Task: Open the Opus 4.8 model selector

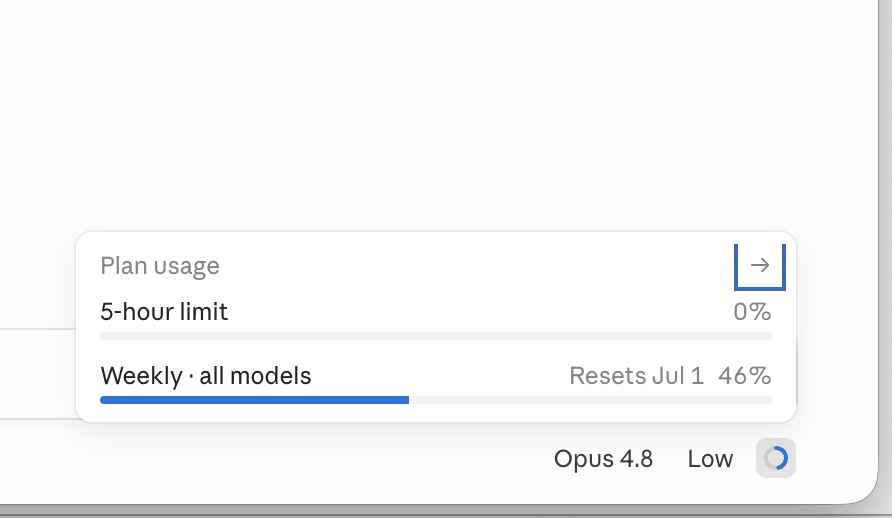Action: click(603, 459)
